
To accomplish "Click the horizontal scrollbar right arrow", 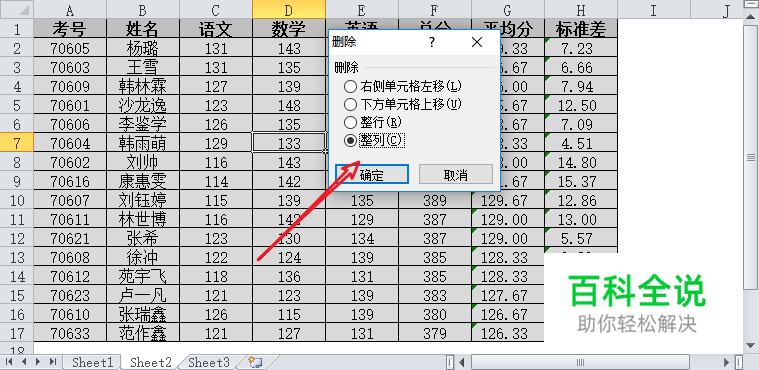I will [x=727, y=362].
